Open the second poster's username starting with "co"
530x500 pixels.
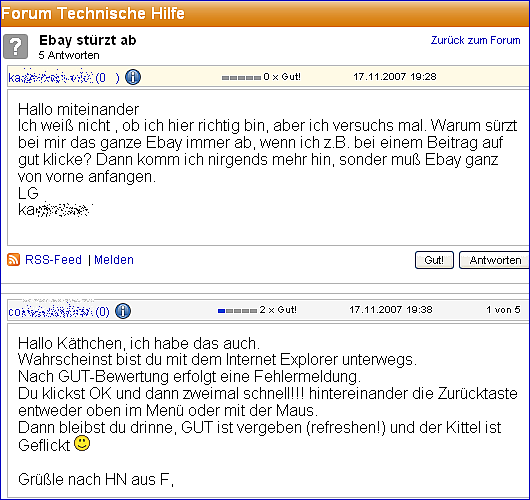click(x=51, y=311)
